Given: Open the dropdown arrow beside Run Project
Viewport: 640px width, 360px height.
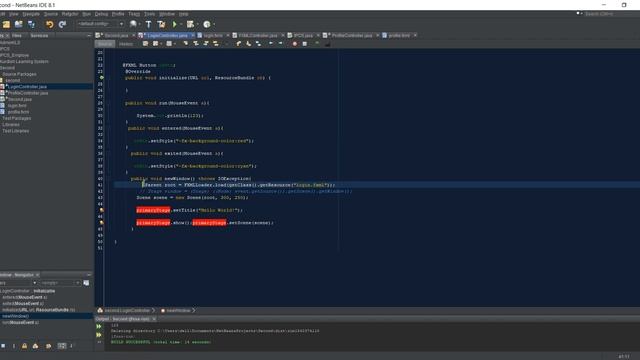Looking at the screenshot, I should click(180, 24).
